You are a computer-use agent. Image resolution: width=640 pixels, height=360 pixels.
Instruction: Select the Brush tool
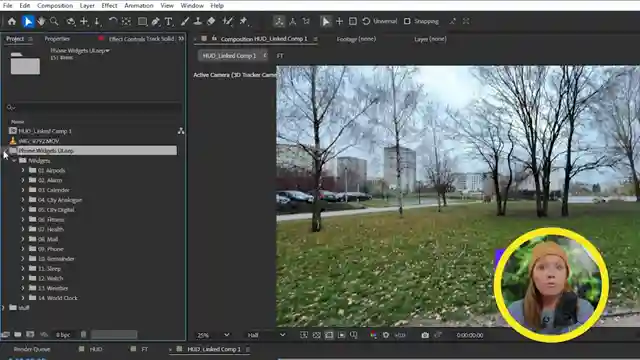tap(185, 21)
